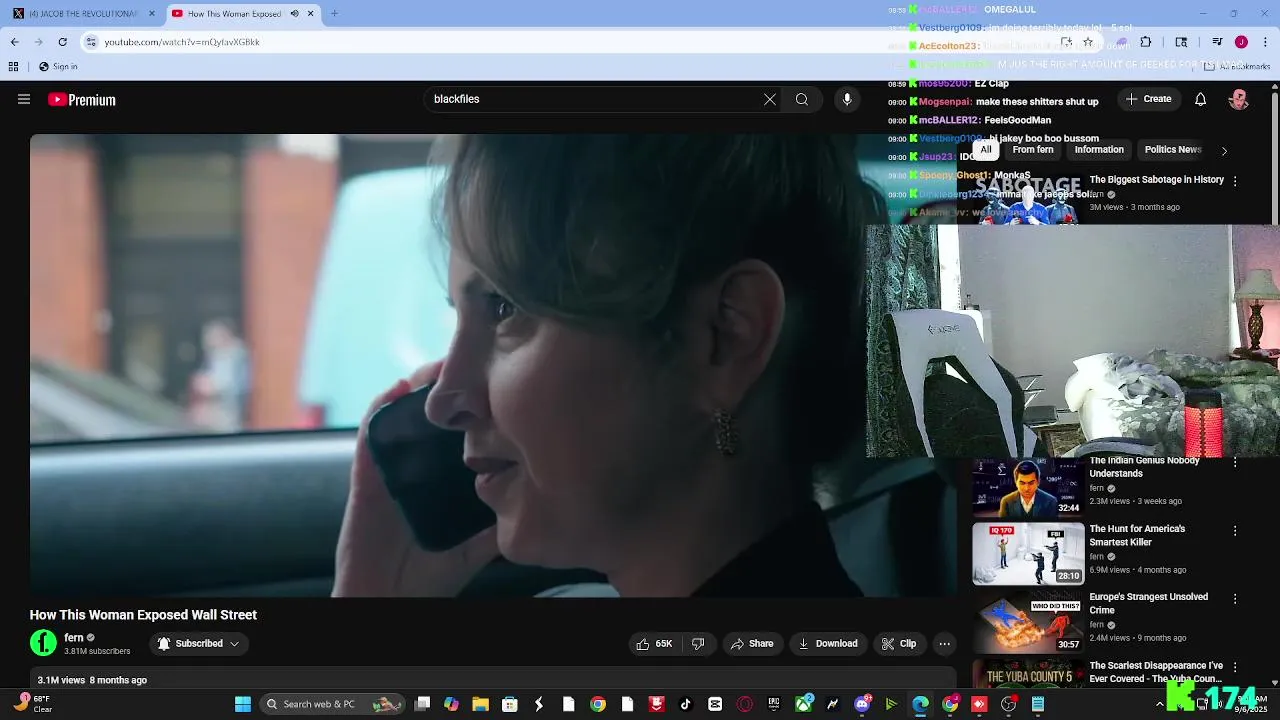The image size is (1280, 720).
Task: Open YouTube notifications bell
Action: (1201, 99)
